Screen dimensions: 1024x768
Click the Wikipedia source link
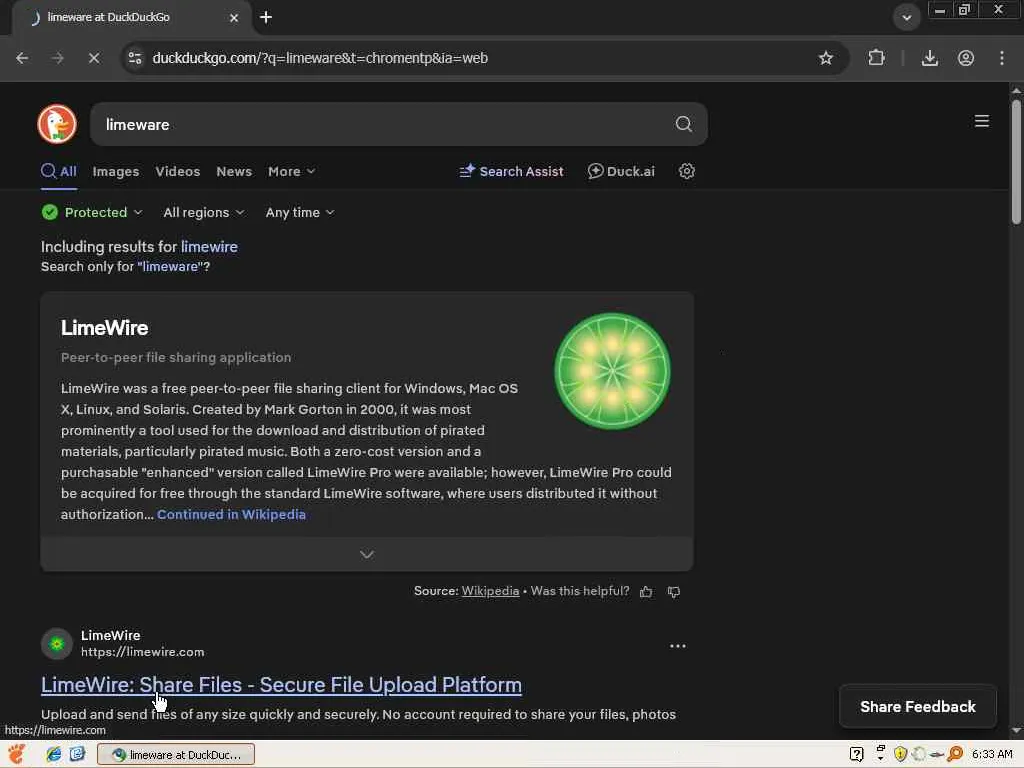(x=490, y=591)
